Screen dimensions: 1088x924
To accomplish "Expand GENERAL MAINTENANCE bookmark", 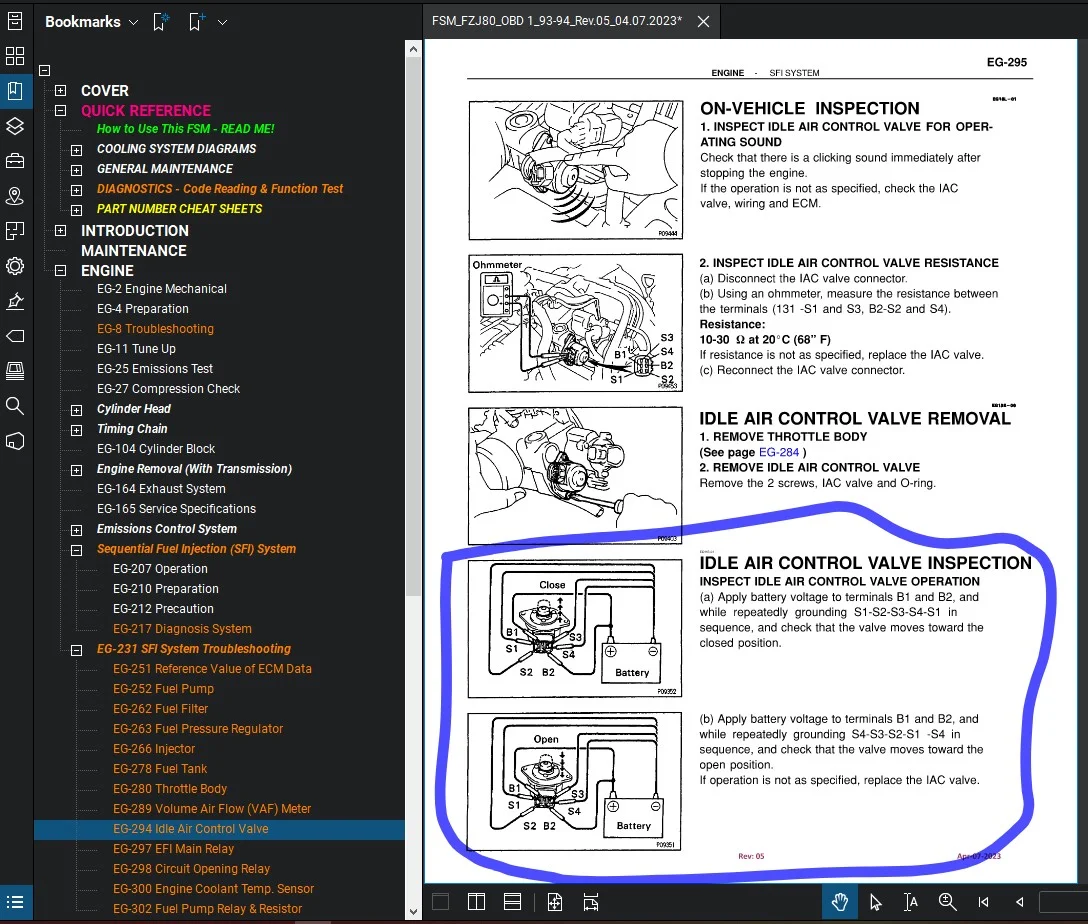I will pyautogui.click(x=76, y=170).
